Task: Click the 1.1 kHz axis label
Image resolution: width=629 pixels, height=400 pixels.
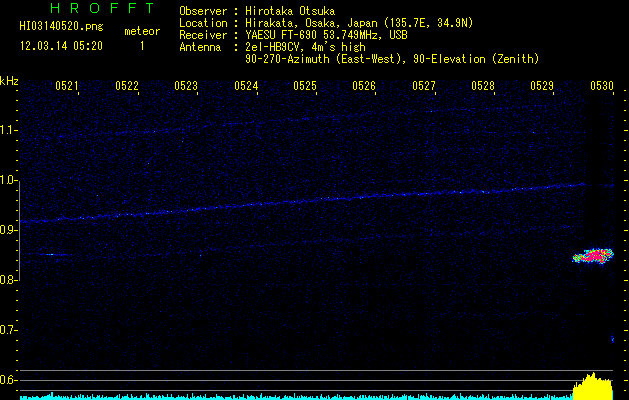Action: 8,130
